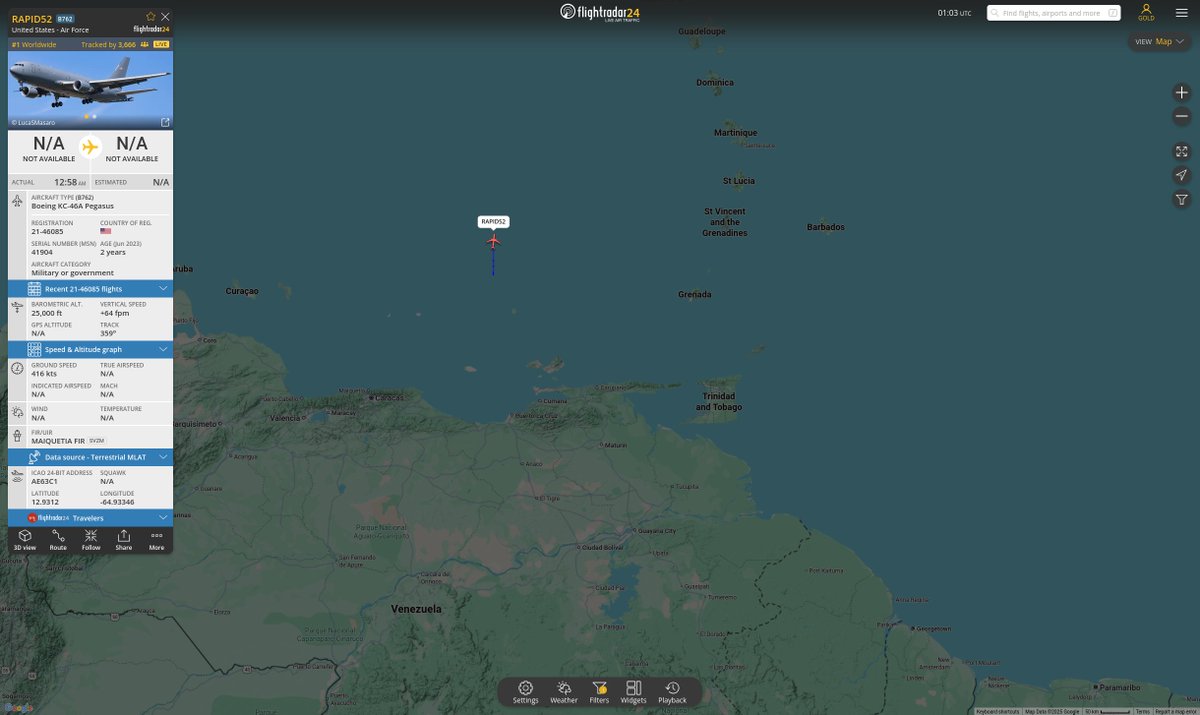Follow the RAPID52 aircraft
This screenshot has width=1200, height=715.
coord(91,540)
